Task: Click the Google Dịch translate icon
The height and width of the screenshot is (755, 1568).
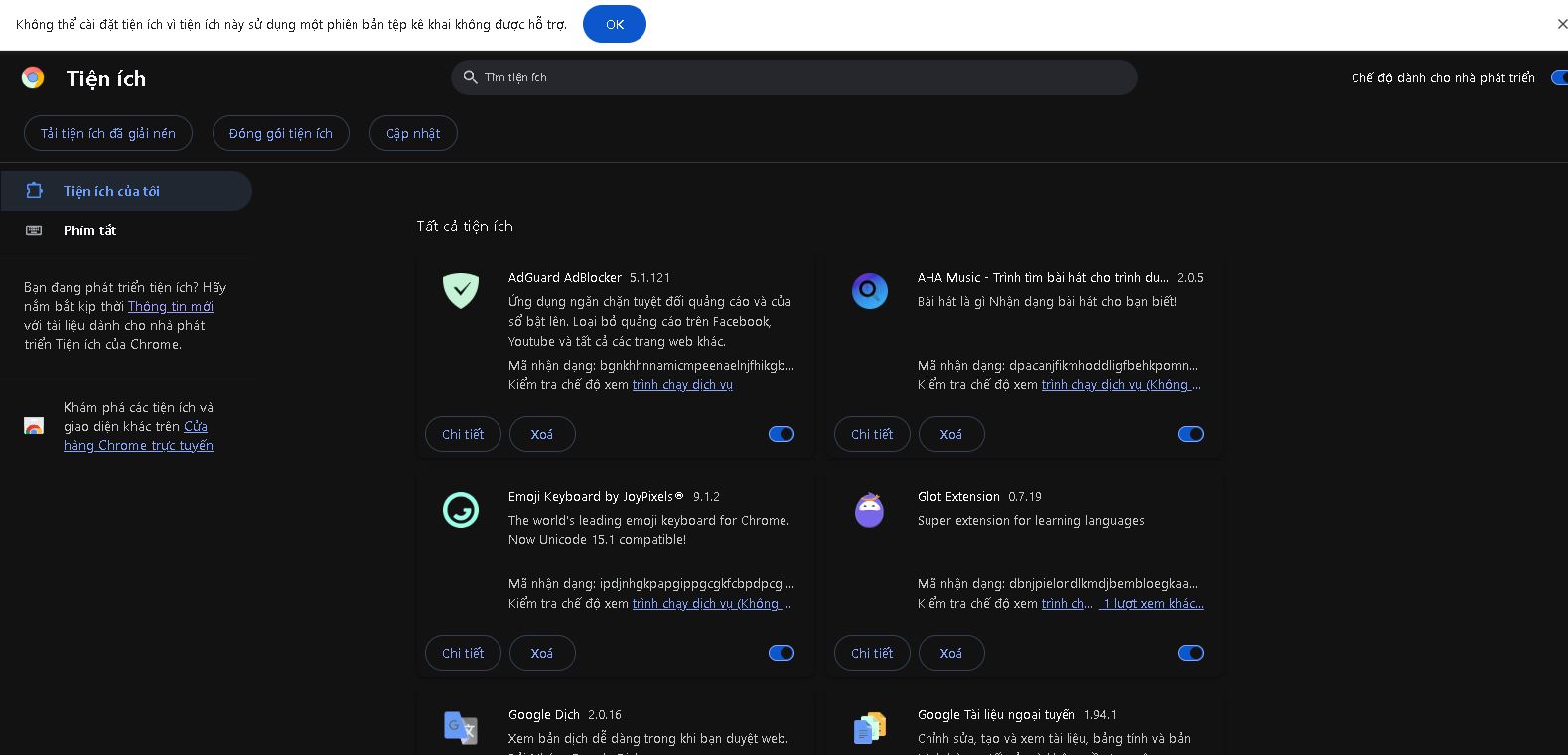Action: (x=460, y=727)
